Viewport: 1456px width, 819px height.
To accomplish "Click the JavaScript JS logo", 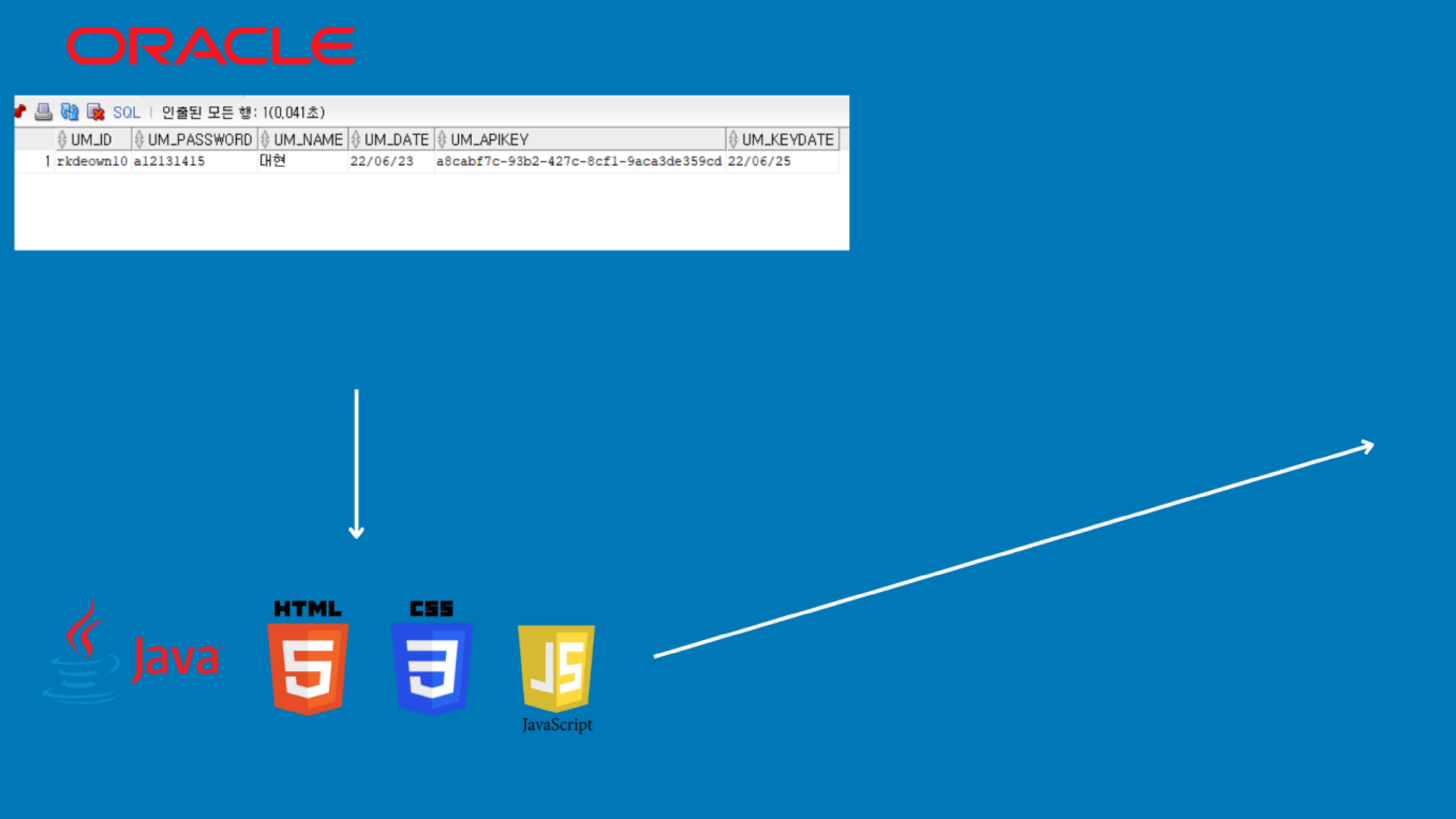I will (556, 667).
